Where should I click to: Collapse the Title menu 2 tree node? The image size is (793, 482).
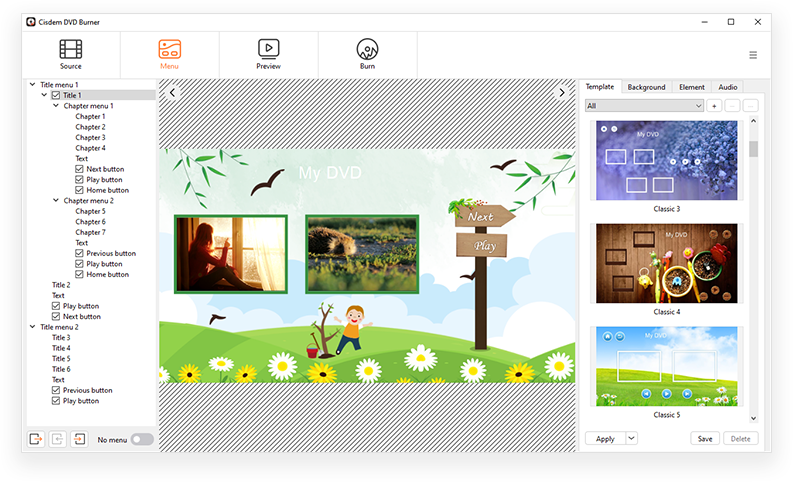[32, 327]
